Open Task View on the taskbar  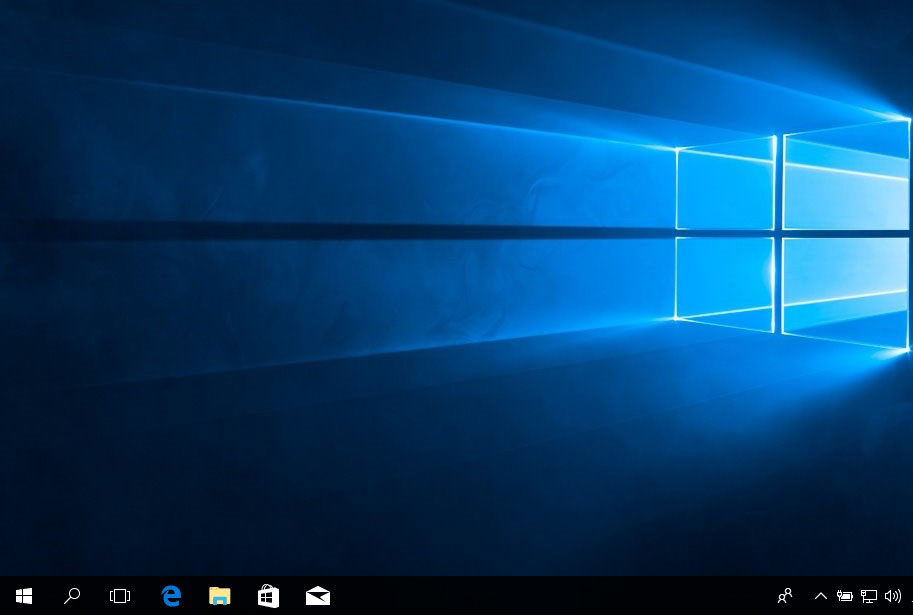click(120, 596)
